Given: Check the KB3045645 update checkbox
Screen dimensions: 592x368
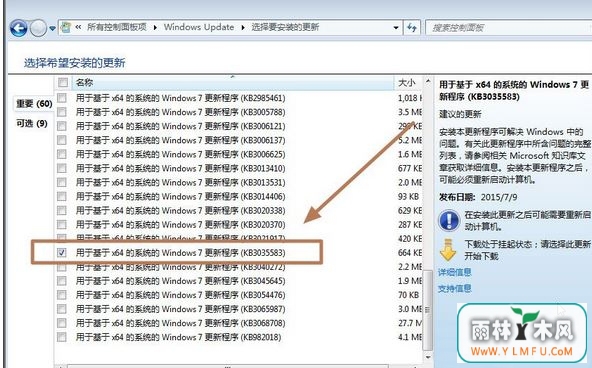Looking at the screenshot, I should pos(62,281).
